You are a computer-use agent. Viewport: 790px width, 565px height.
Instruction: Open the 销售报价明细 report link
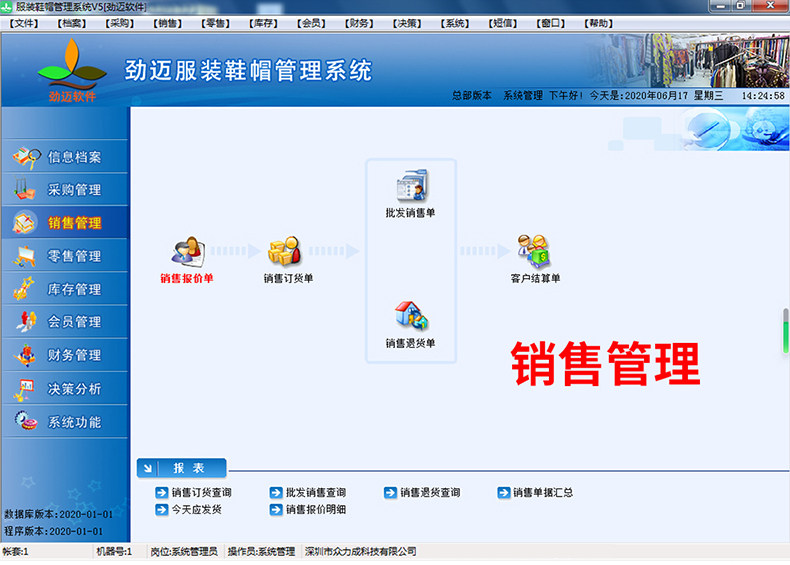(316, 510)
